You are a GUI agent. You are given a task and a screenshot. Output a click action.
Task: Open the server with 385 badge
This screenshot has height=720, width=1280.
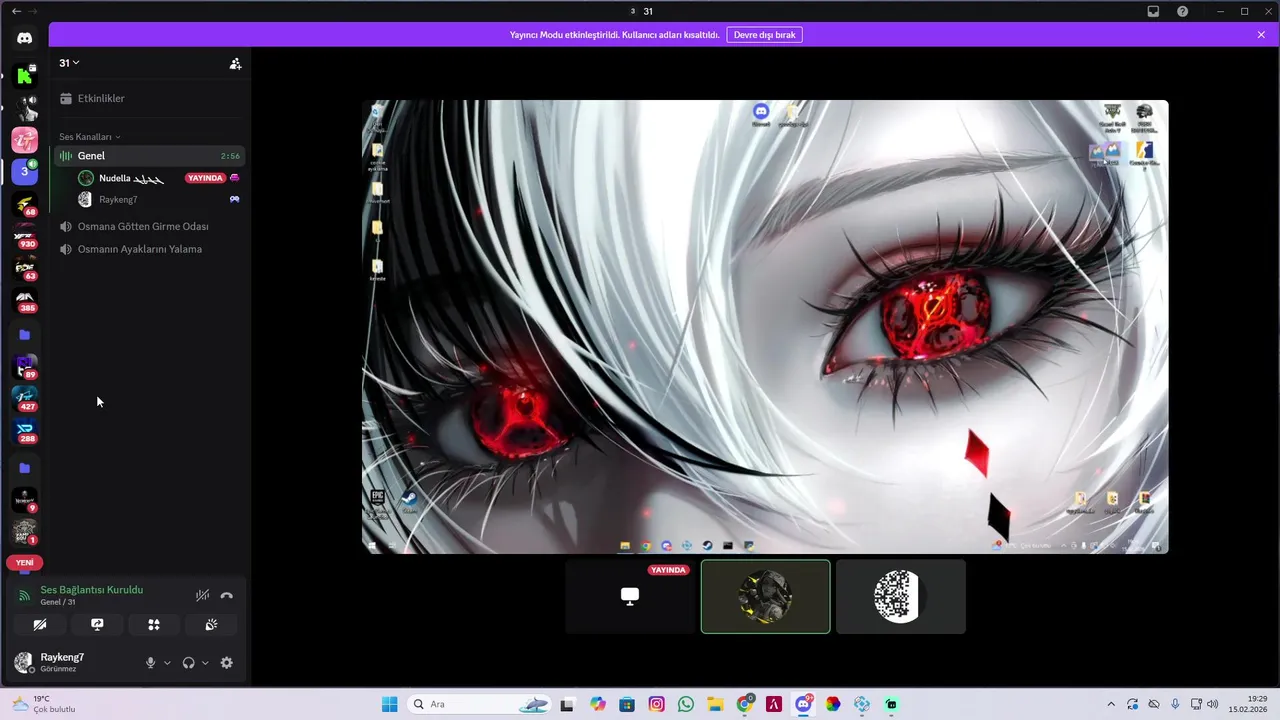pyautogui.click(x=25, y=301)
